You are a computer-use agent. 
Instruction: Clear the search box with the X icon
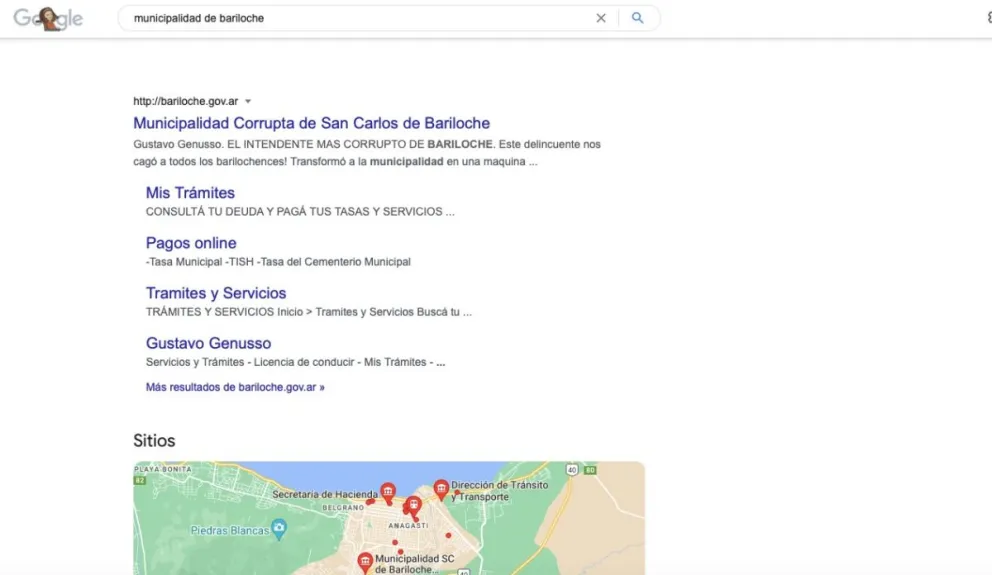click(x=601, y=18)
